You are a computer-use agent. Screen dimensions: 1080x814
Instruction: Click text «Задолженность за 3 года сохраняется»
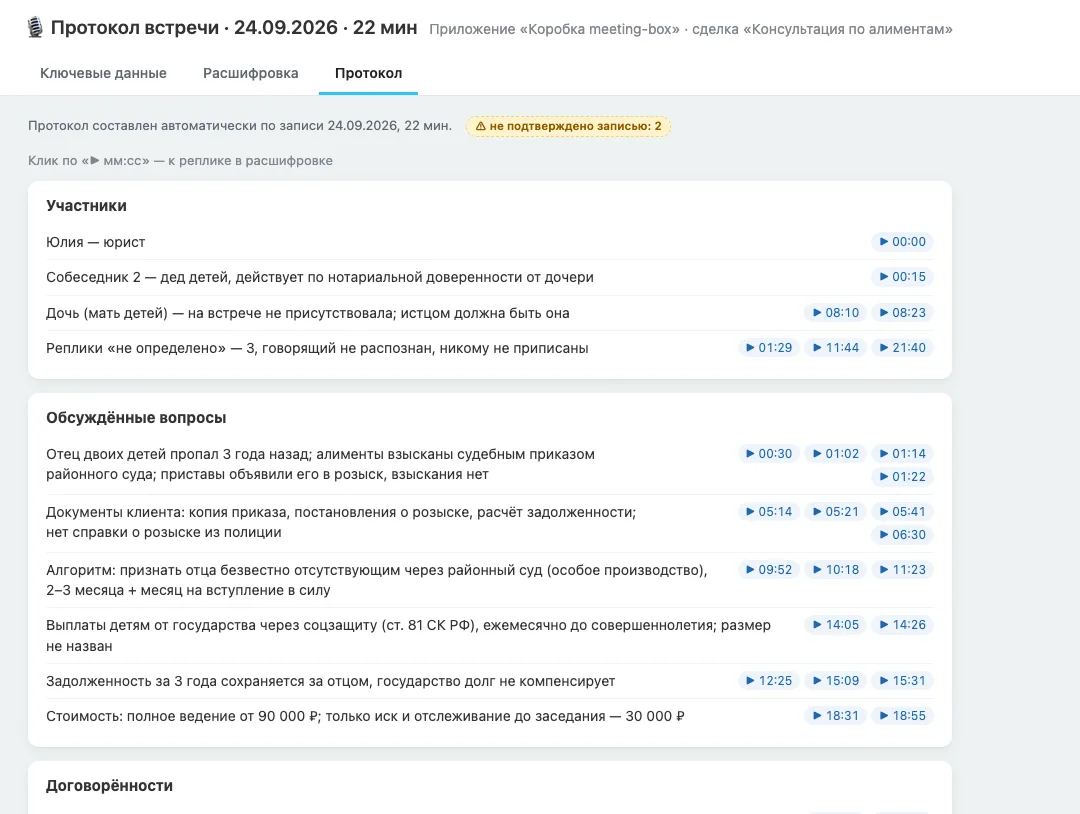pyautogui.click(x=331, y=681)
